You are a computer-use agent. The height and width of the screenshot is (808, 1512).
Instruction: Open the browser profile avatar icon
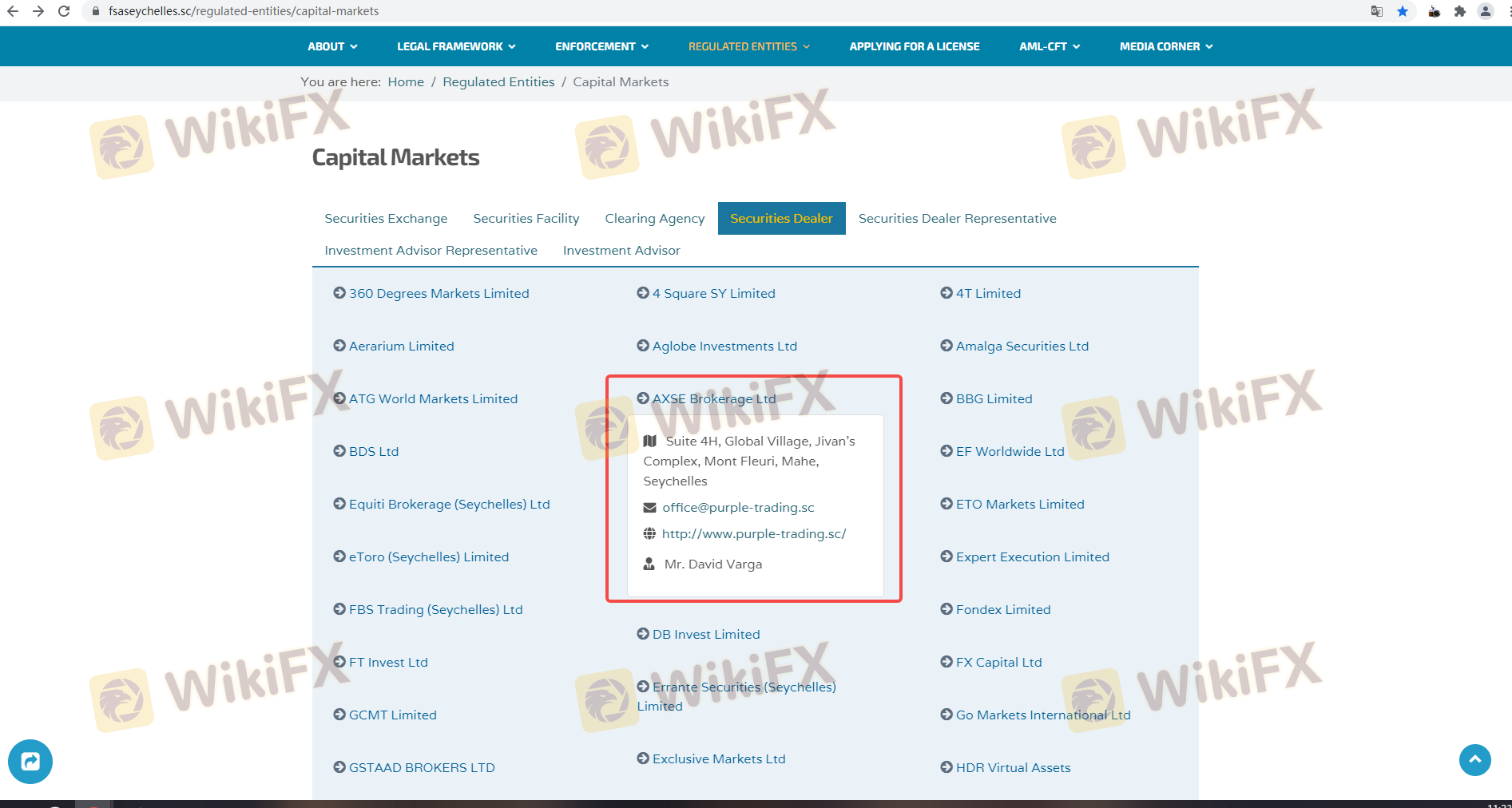click(x=1486, y=11)
